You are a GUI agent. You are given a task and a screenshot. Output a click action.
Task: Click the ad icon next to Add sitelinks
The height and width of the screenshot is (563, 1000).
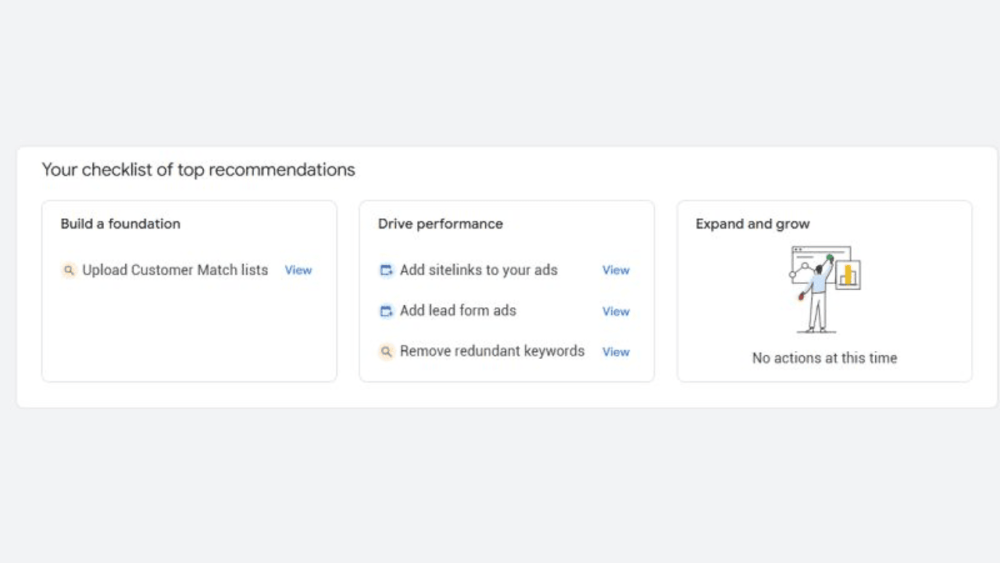pos(386,270)
